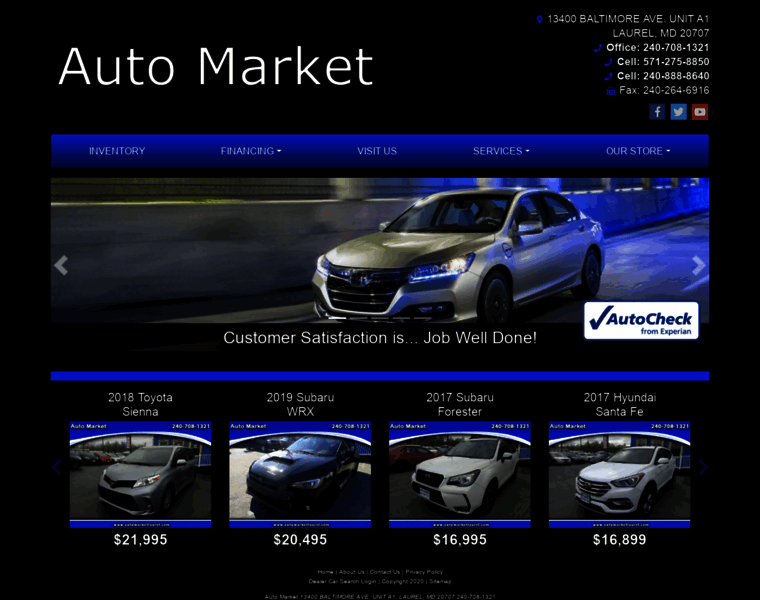Open the YouTube channel icon

[x=700, y=112]
